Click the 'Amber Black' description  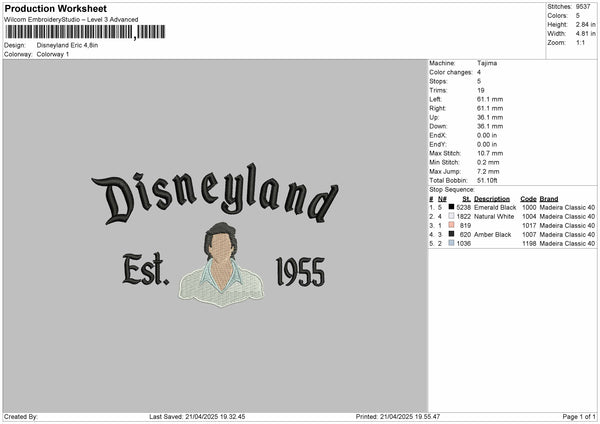tap(492, 235)
